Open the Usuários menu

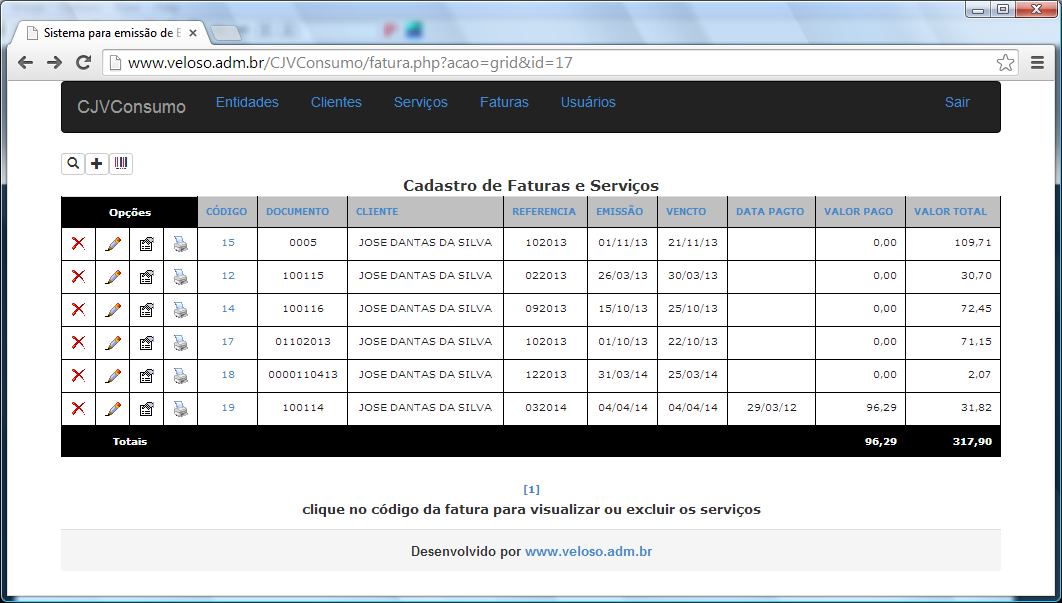point(588,102)
